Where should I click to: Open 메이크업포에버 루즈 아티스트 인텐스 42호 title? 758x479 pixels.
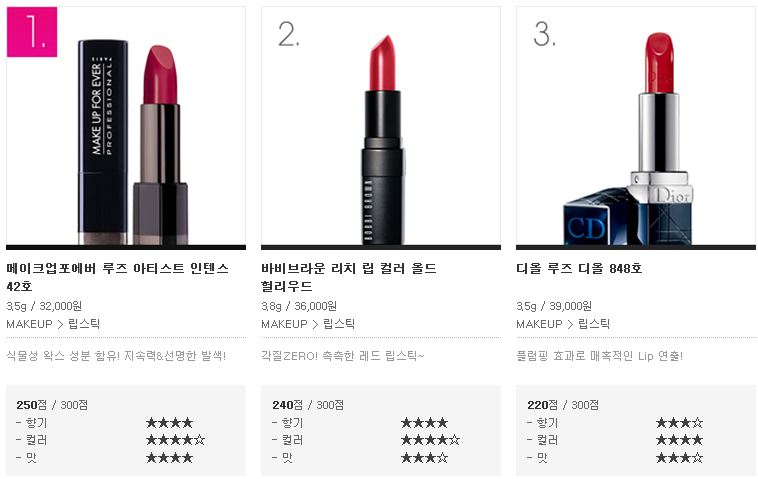117,277
